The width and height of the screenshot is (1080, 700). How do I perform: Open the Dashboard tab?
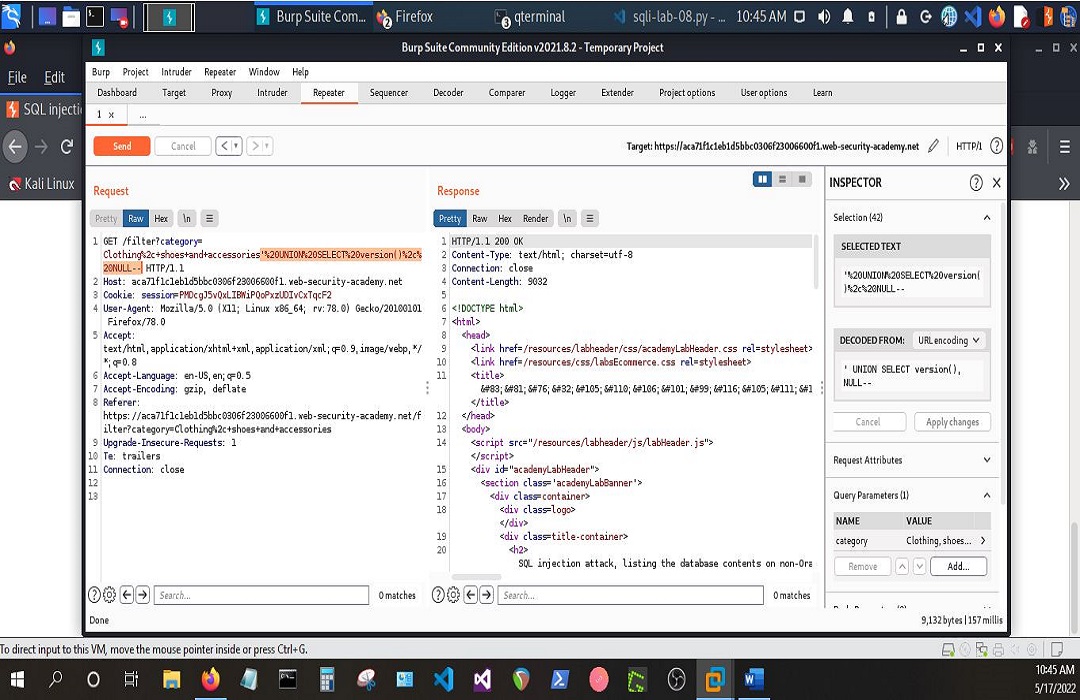(116, 92)
